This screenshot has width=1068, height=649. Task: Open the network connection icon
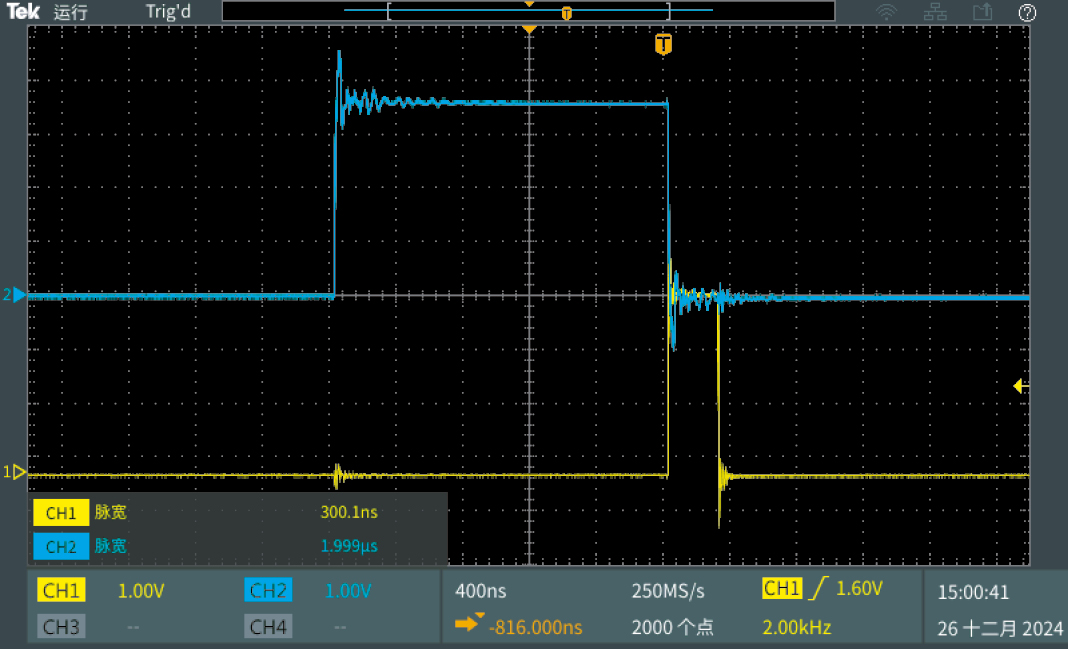[935, 12]
